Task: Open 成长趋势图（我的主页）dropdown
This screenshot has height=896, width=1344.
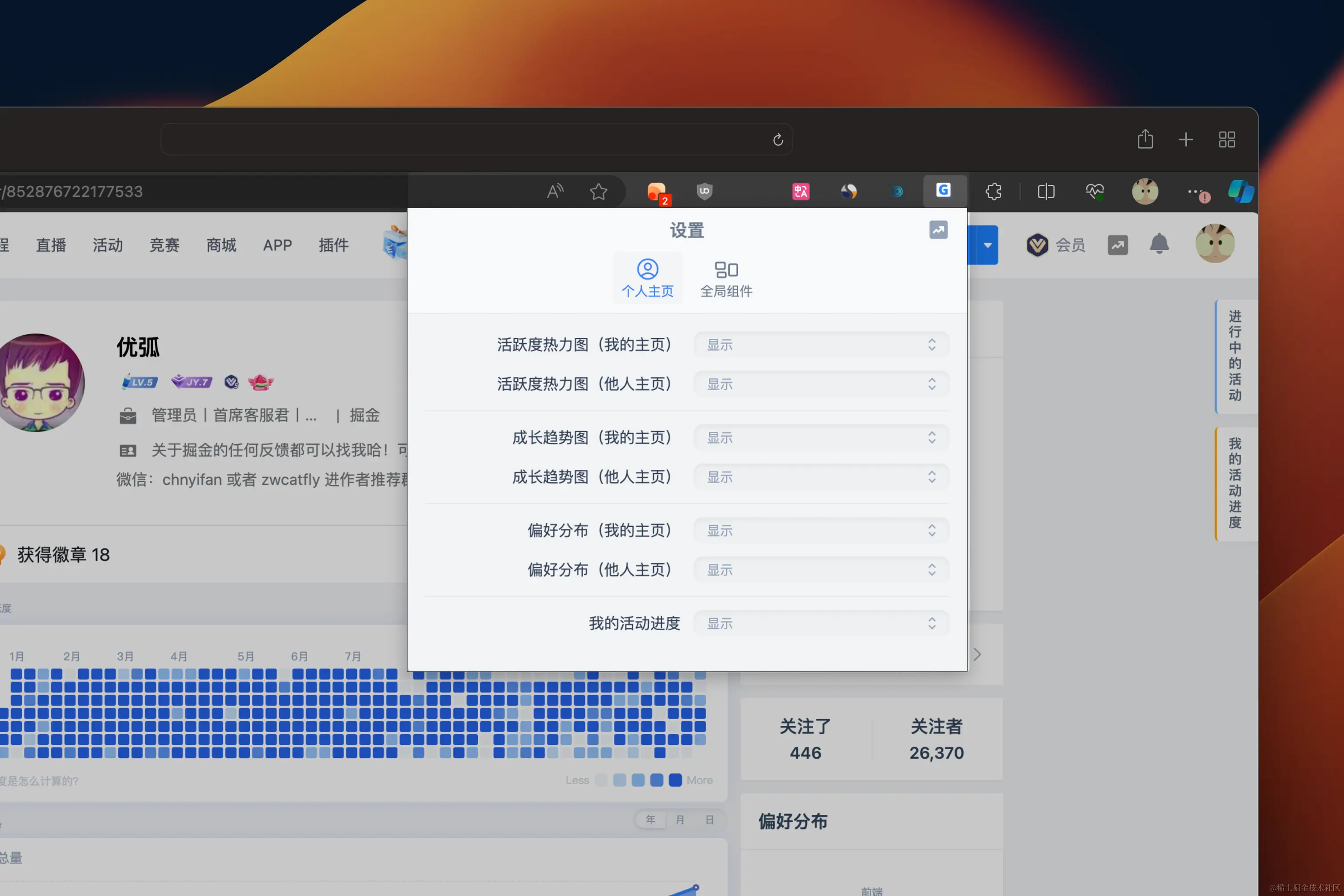Action: [821, 438]
